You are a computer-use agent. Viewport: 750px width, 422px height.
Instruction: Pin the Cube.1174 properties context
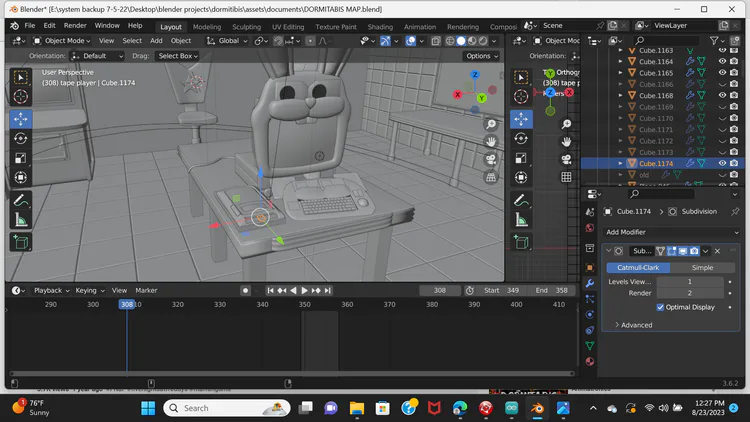click(735, 211)
